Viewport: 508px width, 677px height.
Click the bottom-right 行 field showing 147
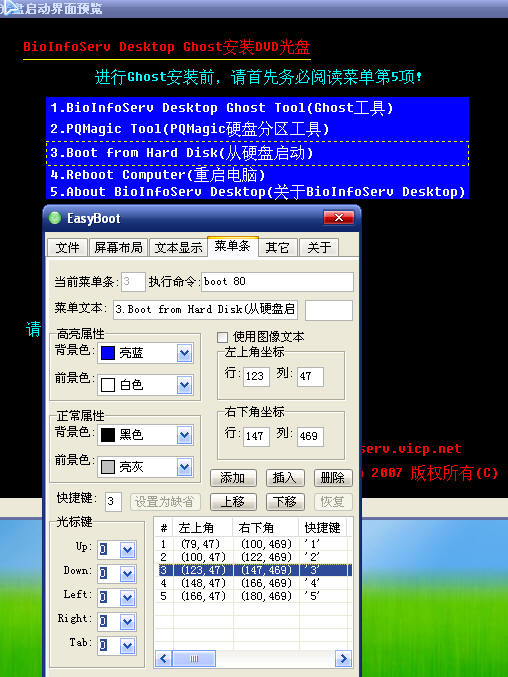(x=256, y=436)
